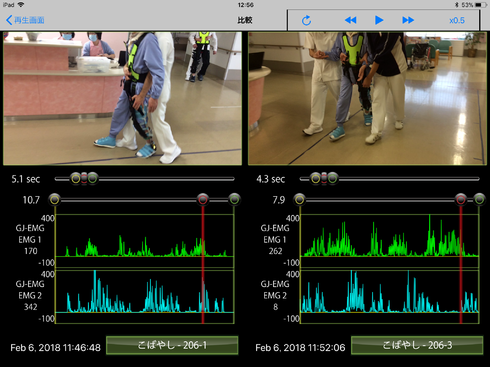Start playback with the play icon
490x367 pixels.
pyautogui.click(x=379, y=20)
